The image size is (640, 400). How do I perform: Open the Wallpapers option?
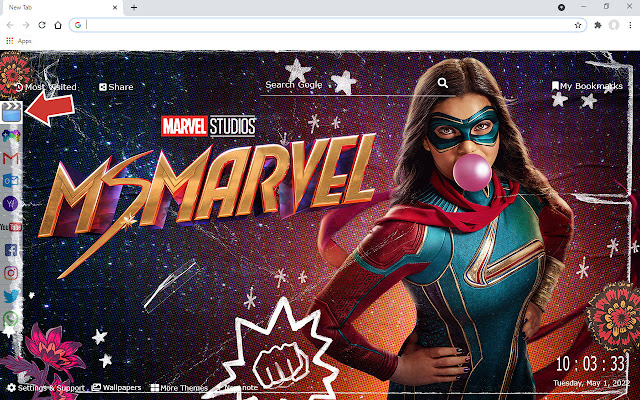coord(116,387)
